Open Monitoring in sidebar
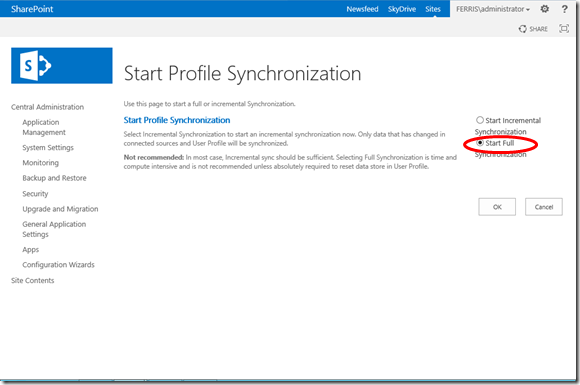Viewport: 580px width, 385px height. 40,163
